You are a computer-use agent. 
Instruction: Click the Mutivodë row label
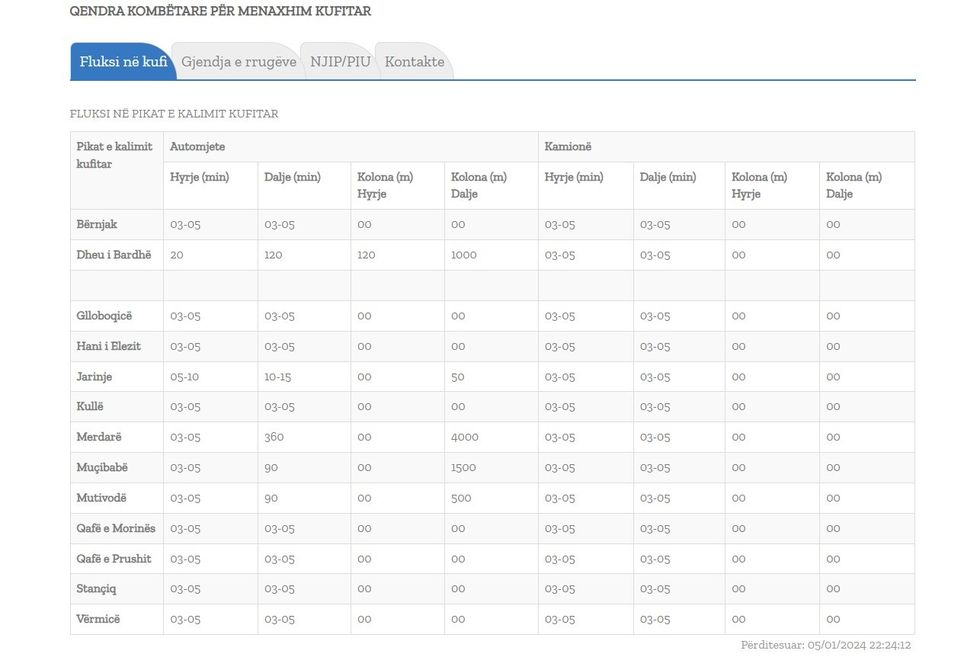101,498
